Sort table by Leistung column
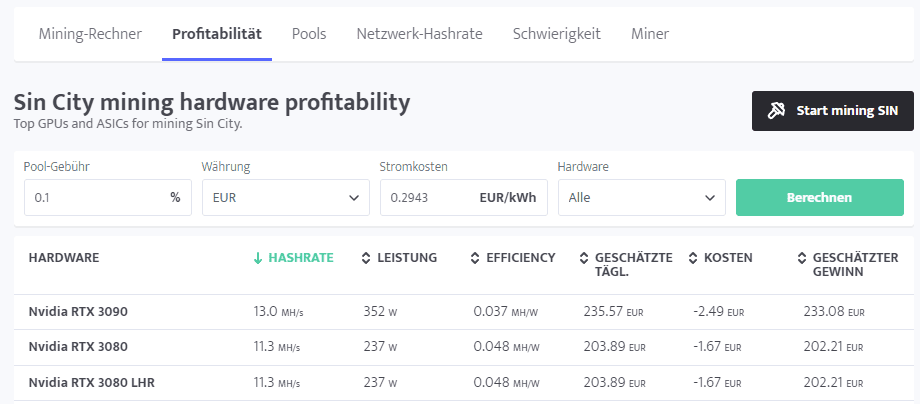The height and width of the screenshot is (404, 920). coord(401,258)
